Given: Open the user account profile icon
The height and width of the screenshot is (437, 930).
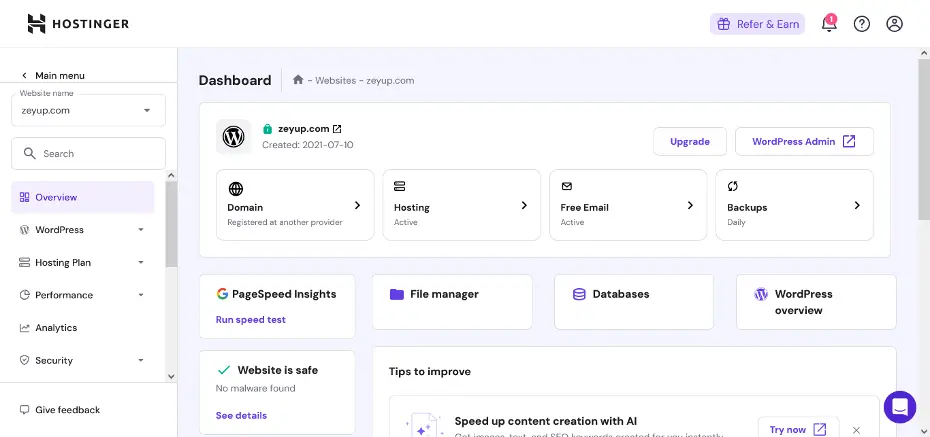Looking at the screenshot, I should point(894,24).
